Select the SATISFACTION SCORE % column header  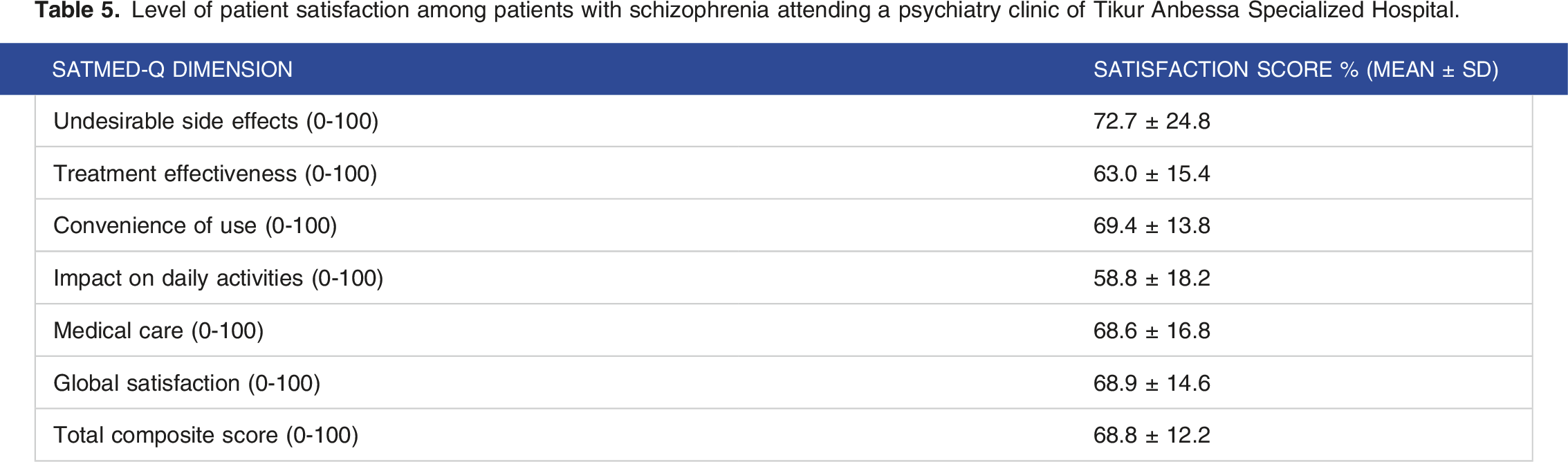tap(1295, 69)
